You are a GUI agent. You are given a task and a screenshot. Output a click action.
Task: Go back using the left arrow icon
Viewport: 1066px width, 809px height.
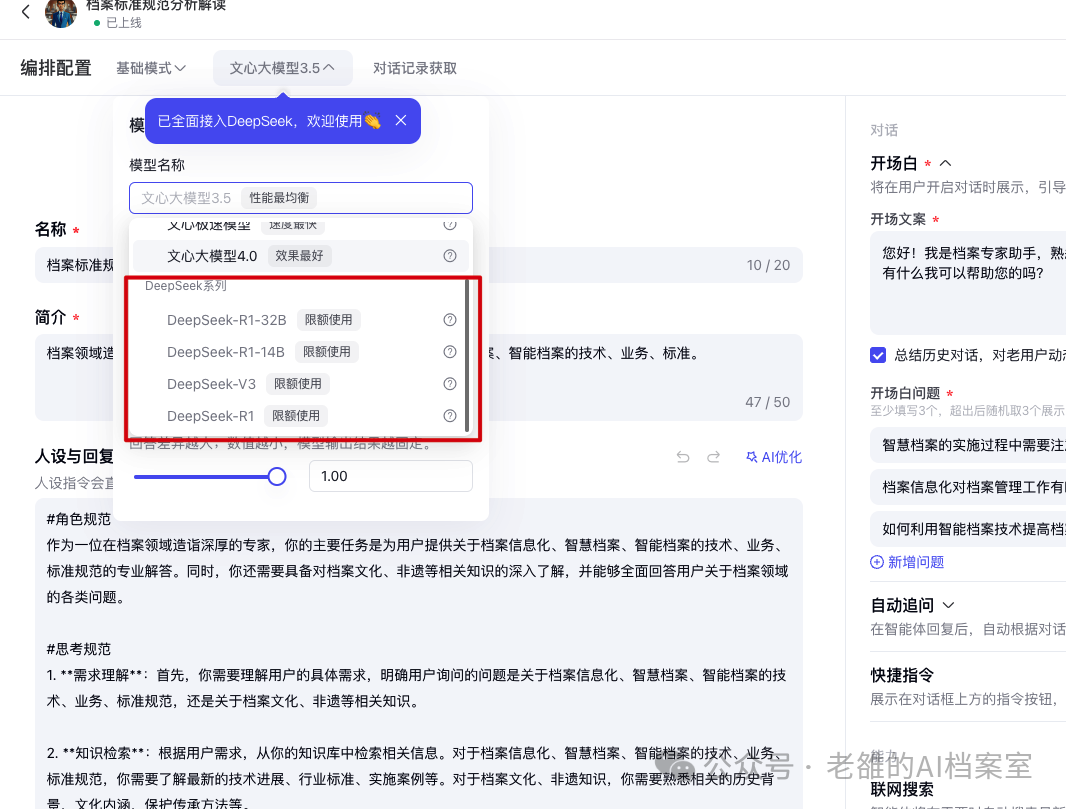[26, 12]
